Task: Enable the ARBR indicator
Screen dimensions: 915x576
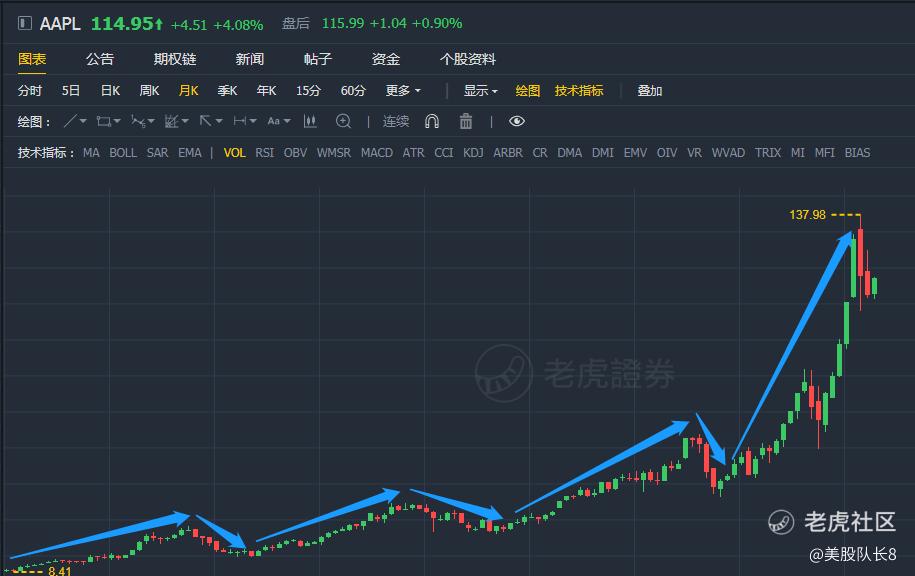Action: (x=508, y=153)
